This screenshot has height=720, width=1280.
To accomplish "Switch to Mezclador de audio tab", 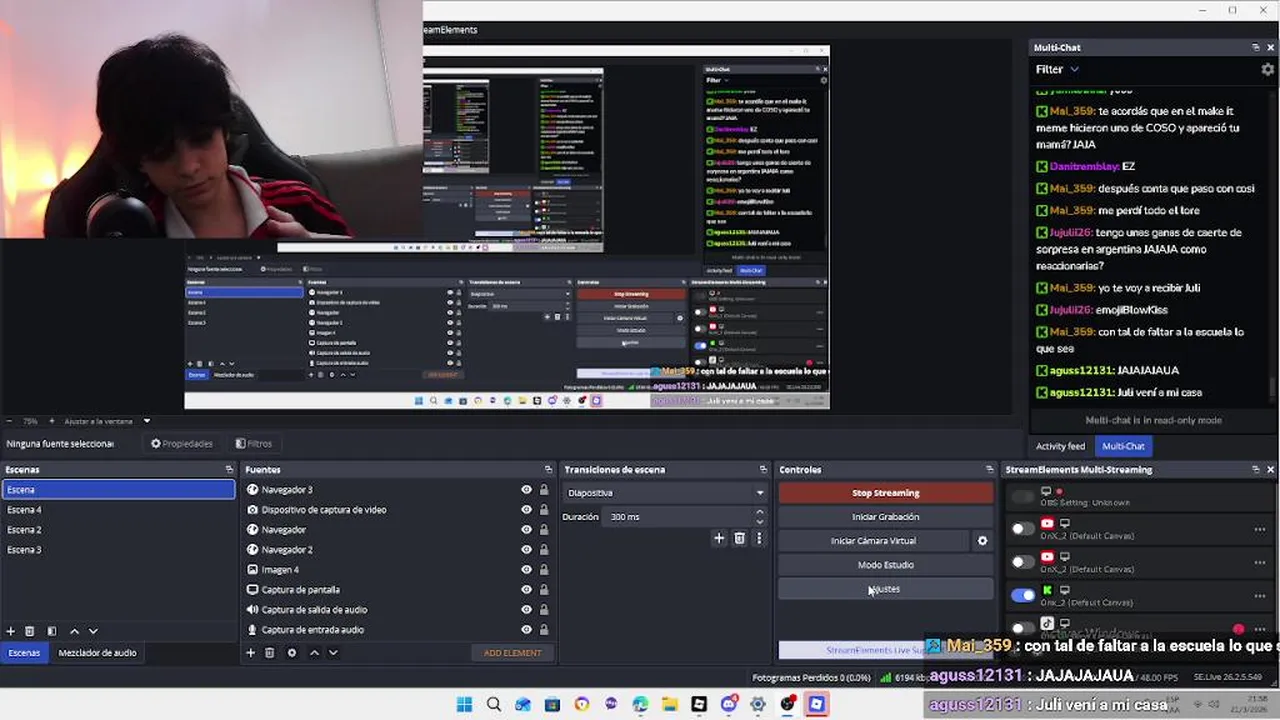I will (x=97, y=653).
